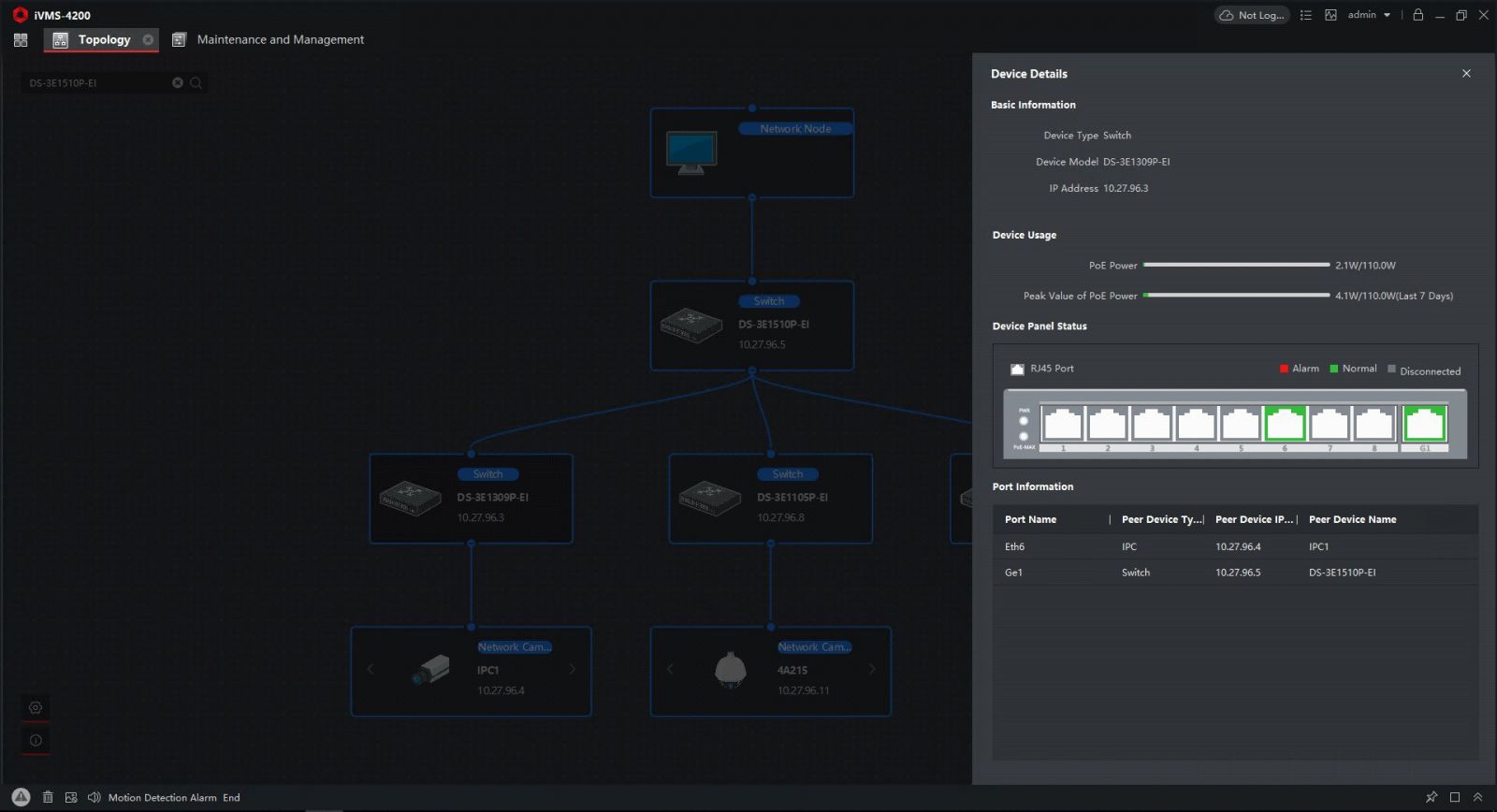Open the resource usage monitor icon
Screen dimensions: 1497x812
(1330, 15)
